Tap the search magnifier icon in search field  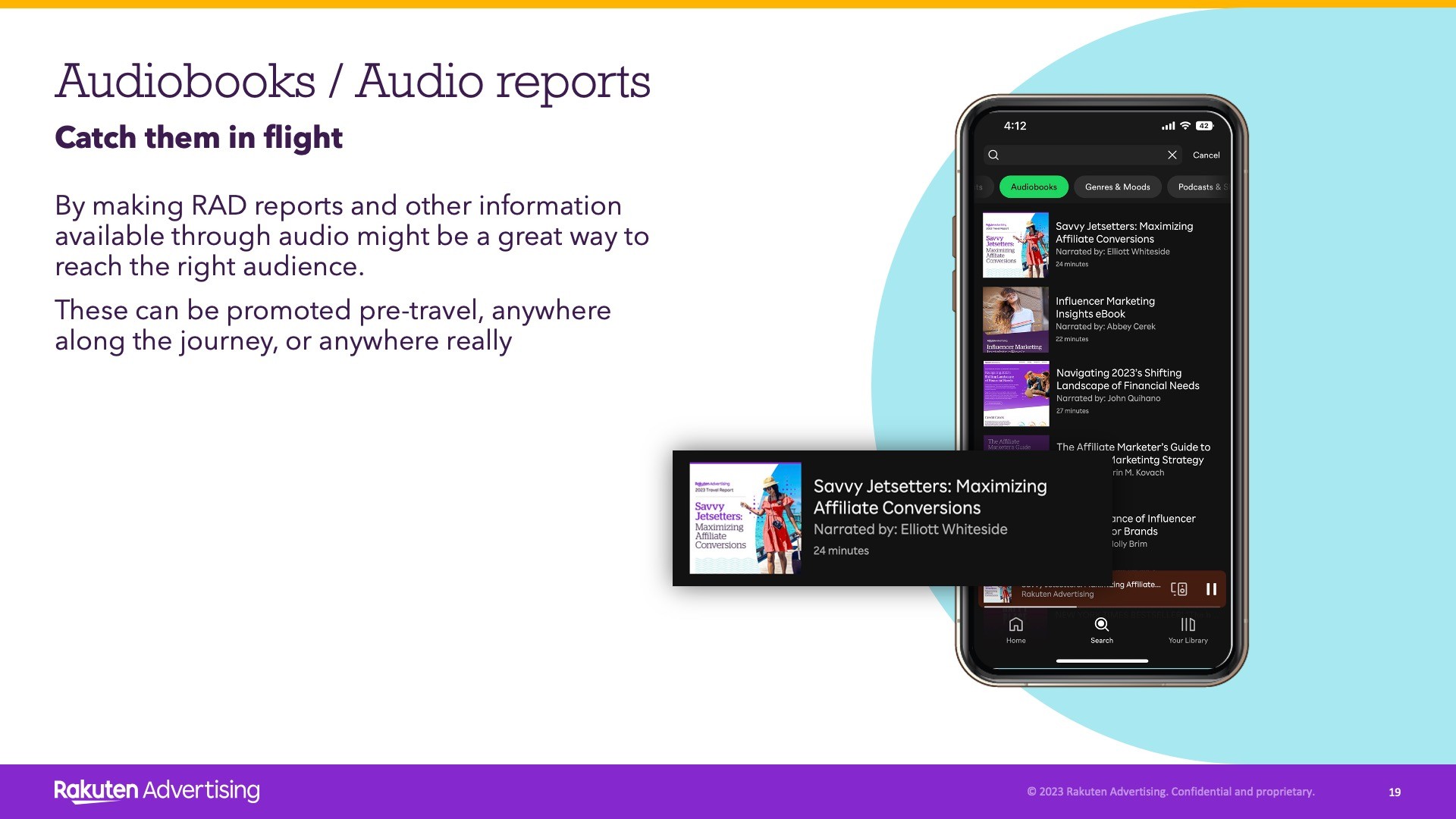993,155
